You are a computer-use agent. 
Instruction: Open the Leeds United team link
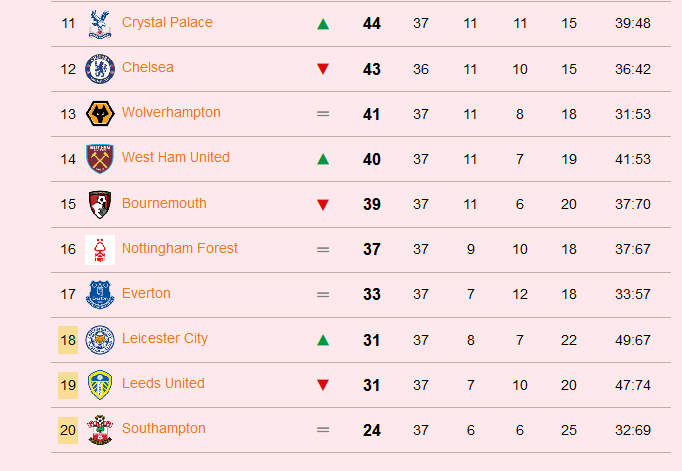(x=163, y=383)
